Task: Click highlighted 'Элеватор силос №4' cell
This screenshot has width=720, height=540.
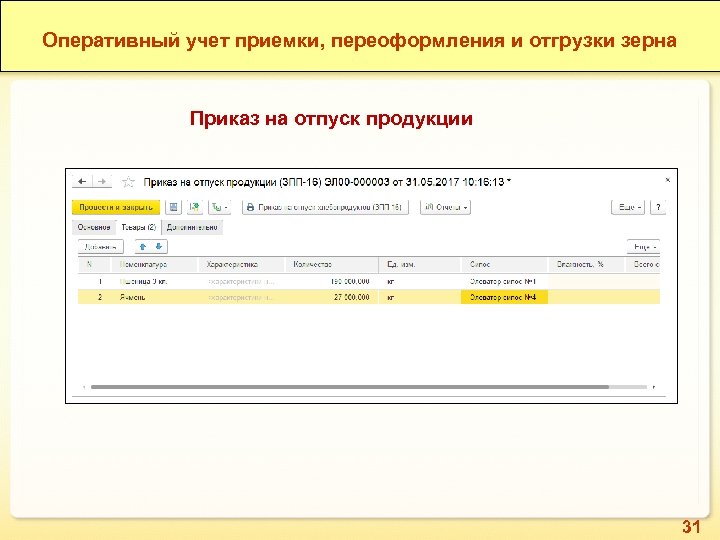Action: tap(504, 297)
